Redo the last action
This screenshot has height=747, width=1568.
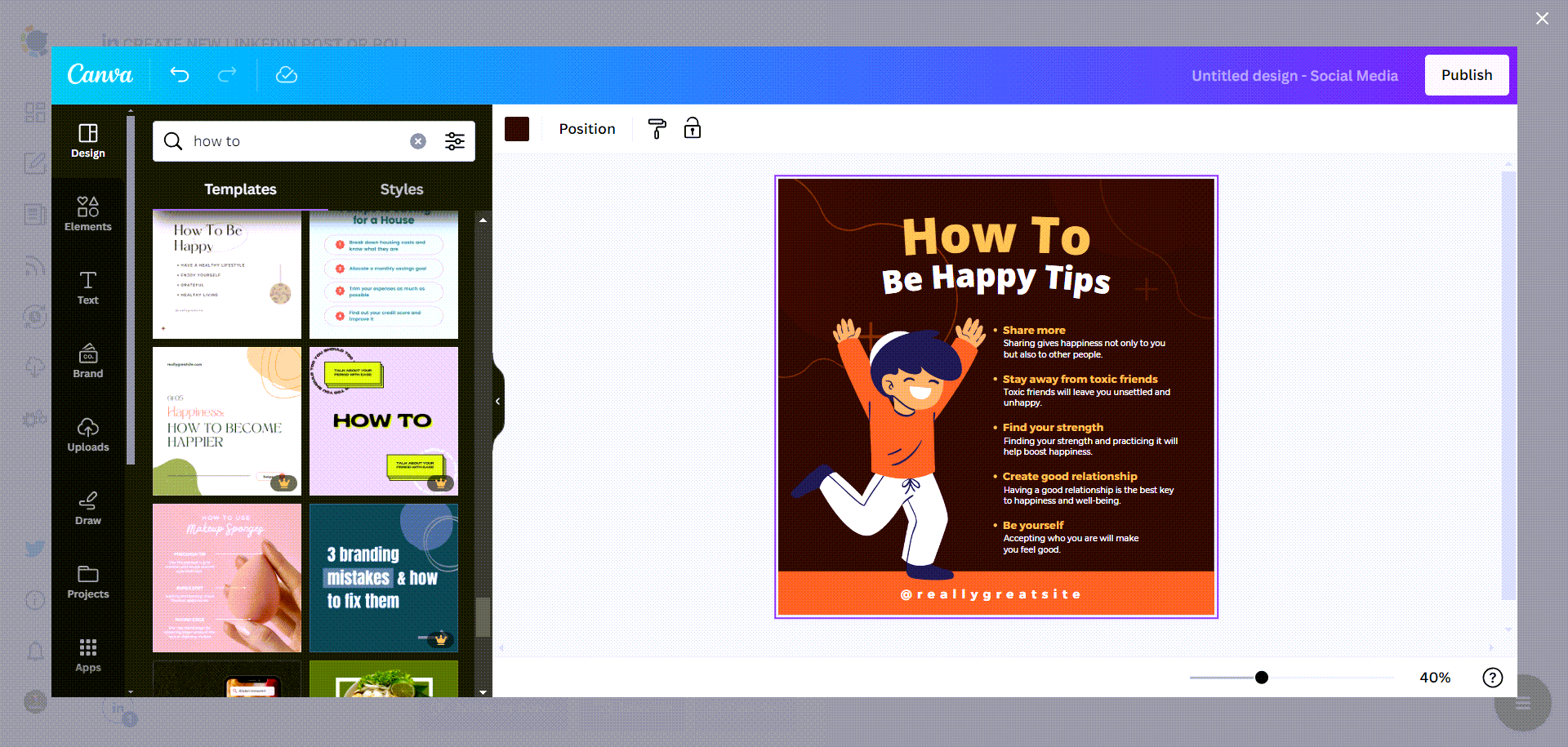[x=226, y=75]
